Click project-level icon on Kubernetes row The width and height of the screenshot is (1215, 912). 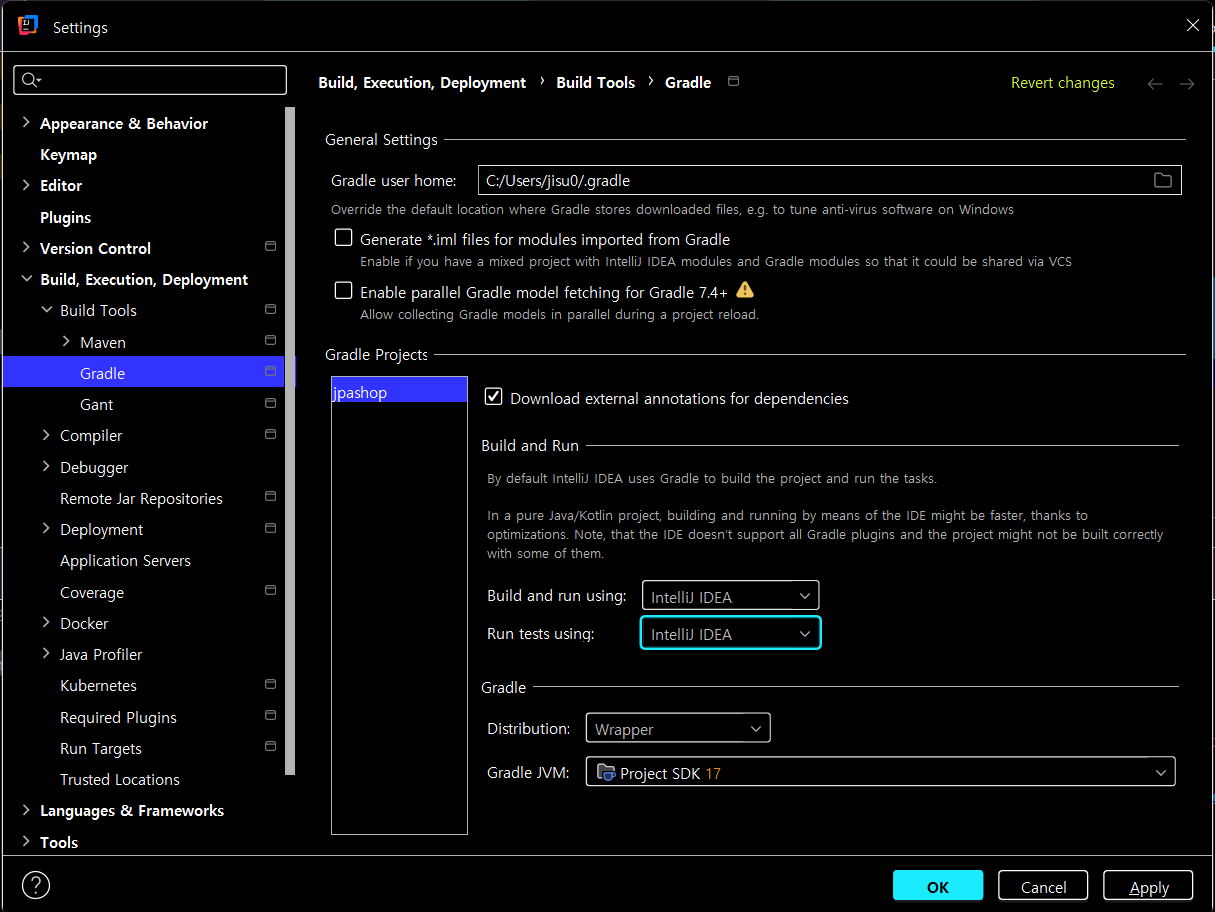[270, 684]
